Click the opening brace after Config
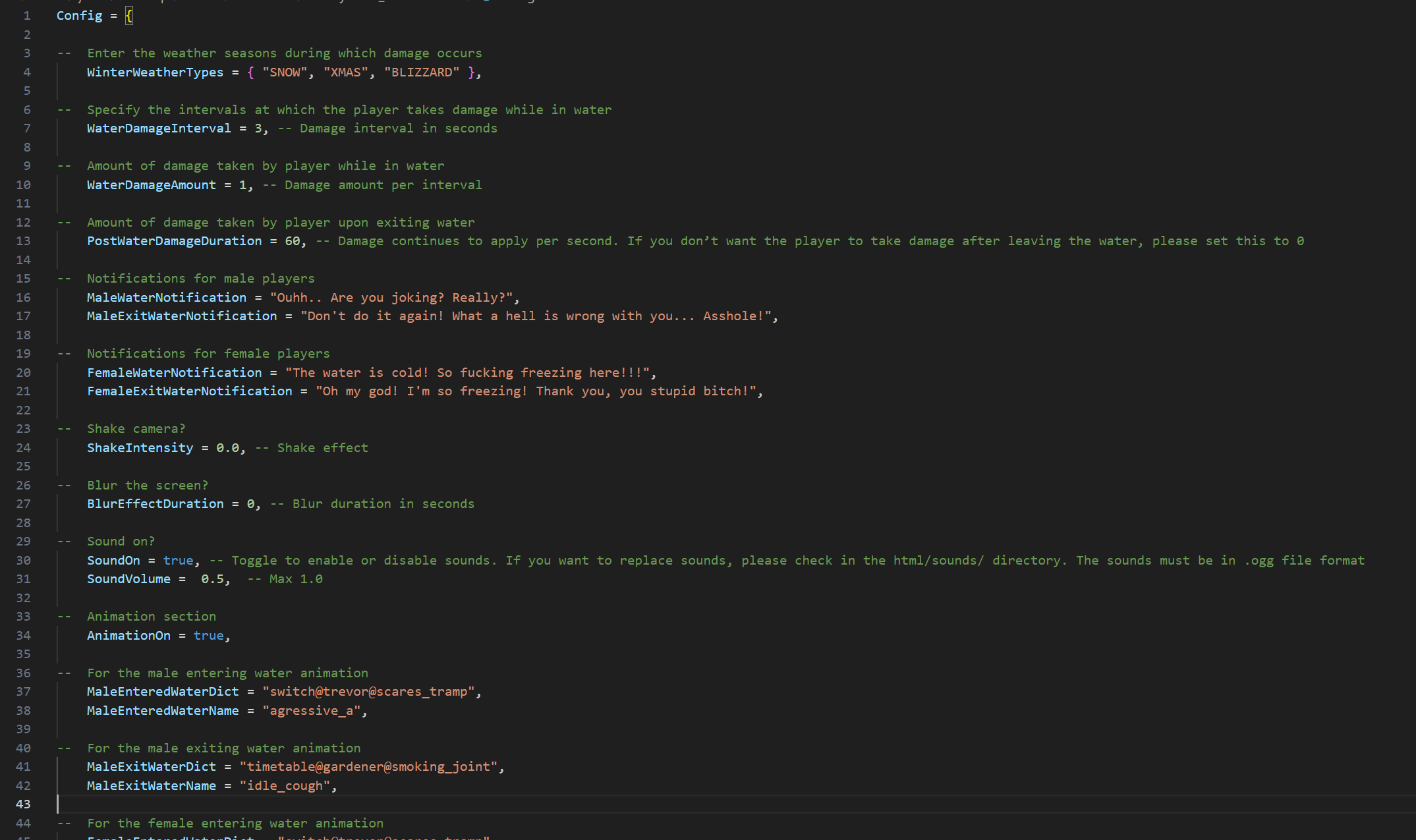This screenshot has height=840, width=1416. (129, 16)
